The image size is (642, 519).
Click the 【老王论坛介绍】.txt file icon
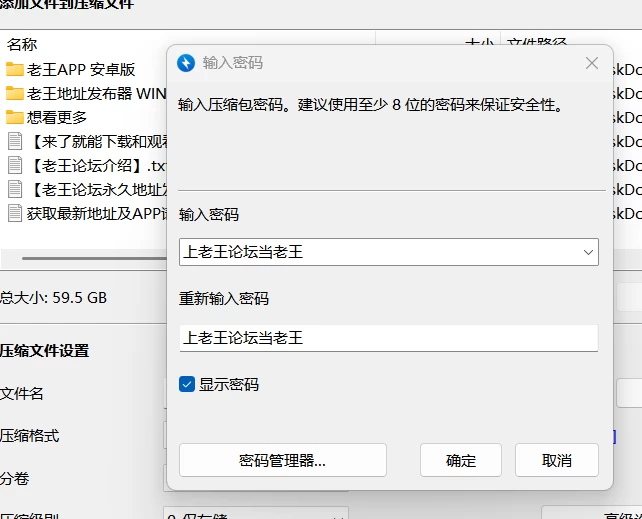tap(15, 165)
